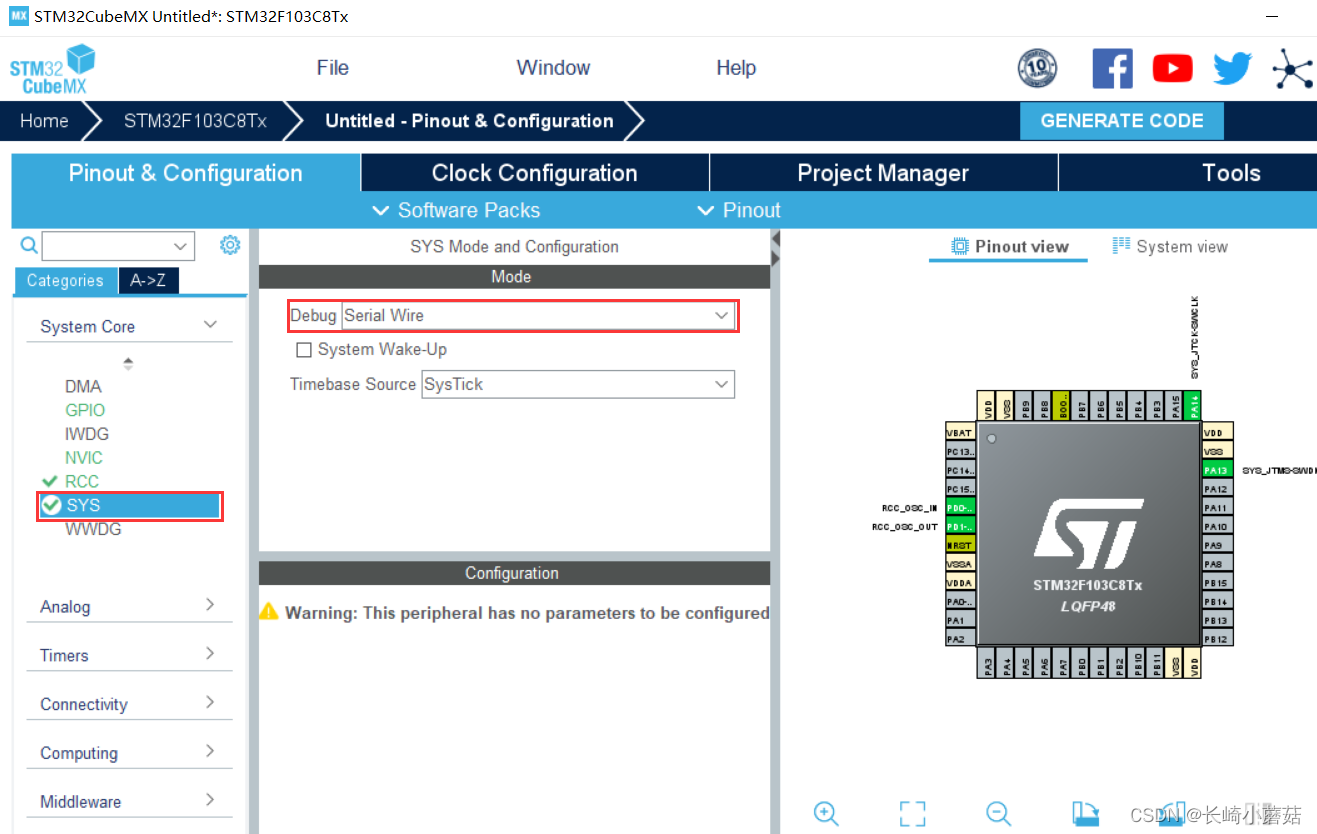
Task: Select pin PA10 on the chip
Action: coord(1216,526)
